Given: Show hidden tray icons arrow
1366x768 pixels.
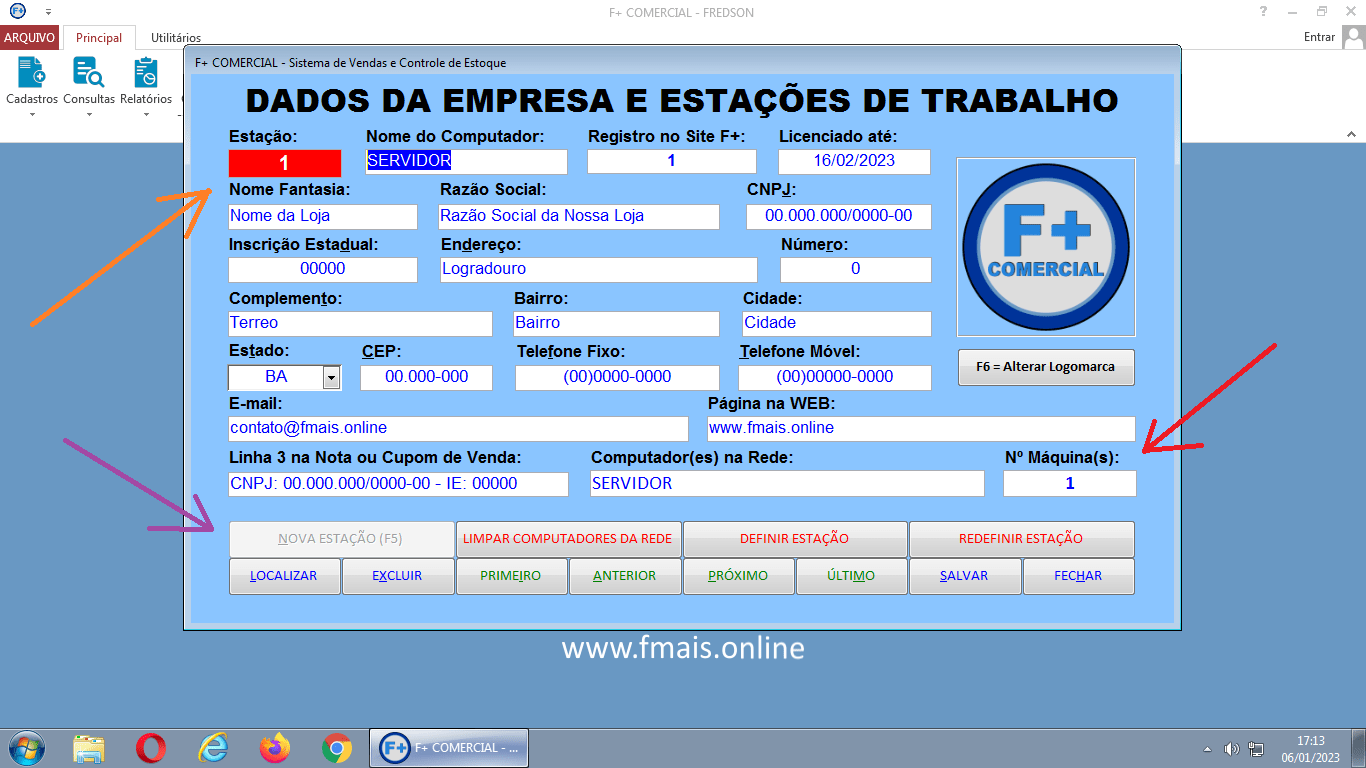Looking at the screenshot, I should [1207, 749].
